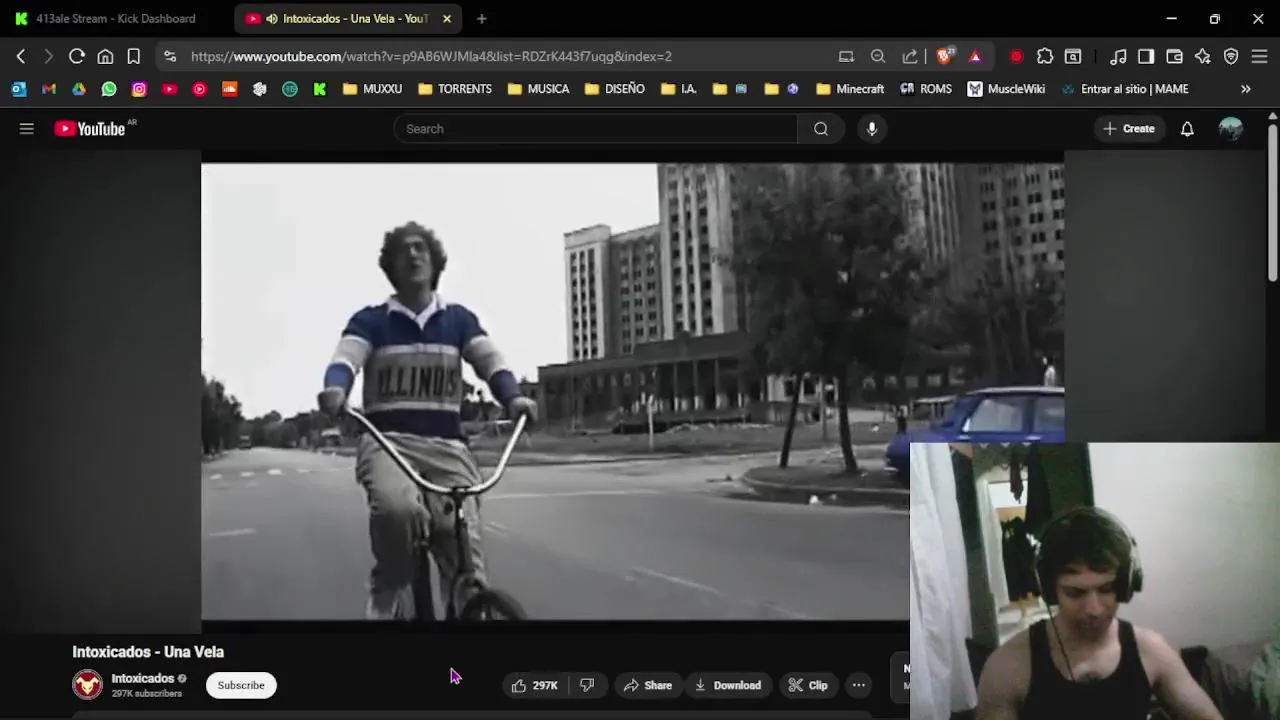1280x720 pixels.
Task: Open the browser main hamburger menu
Action: pos(1259,56)
